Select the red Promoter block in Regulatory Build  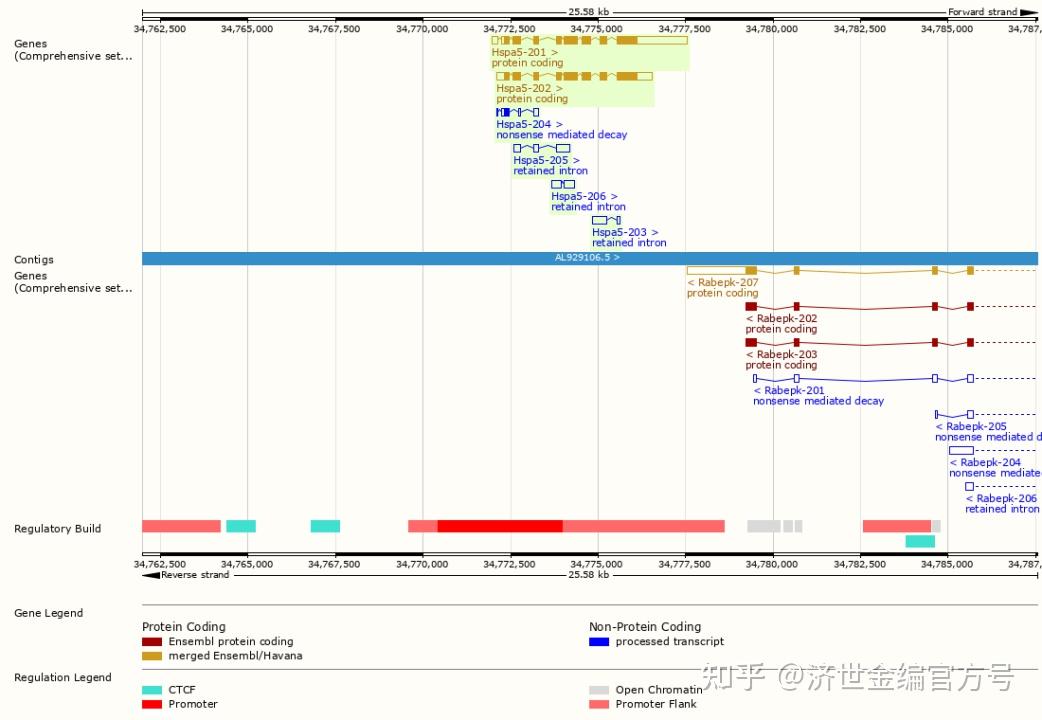[x=498, y=525]
